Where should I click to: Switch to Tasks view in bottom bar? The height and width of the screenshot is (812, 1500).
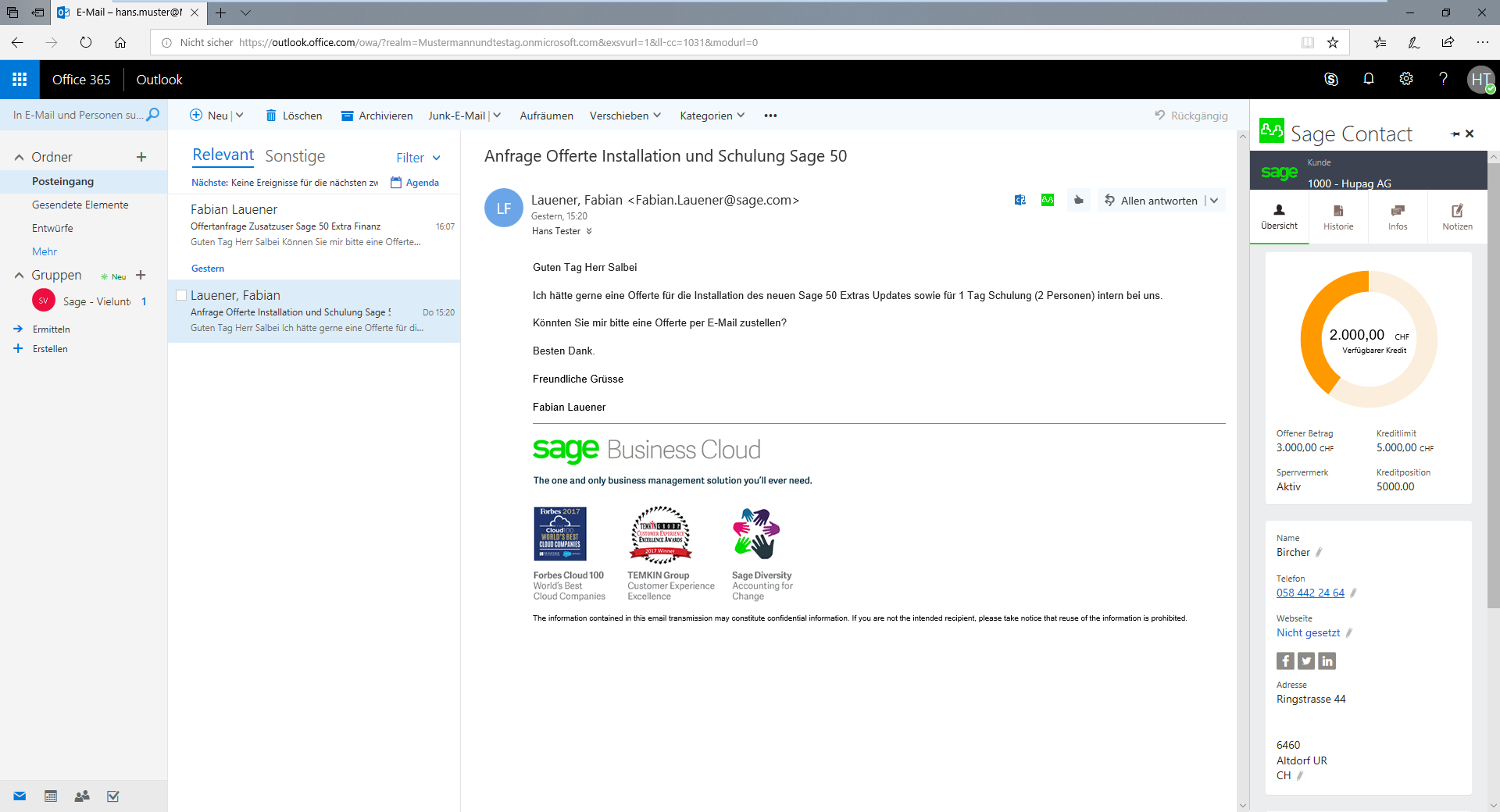pyautogui.click(x=113, y=796)
